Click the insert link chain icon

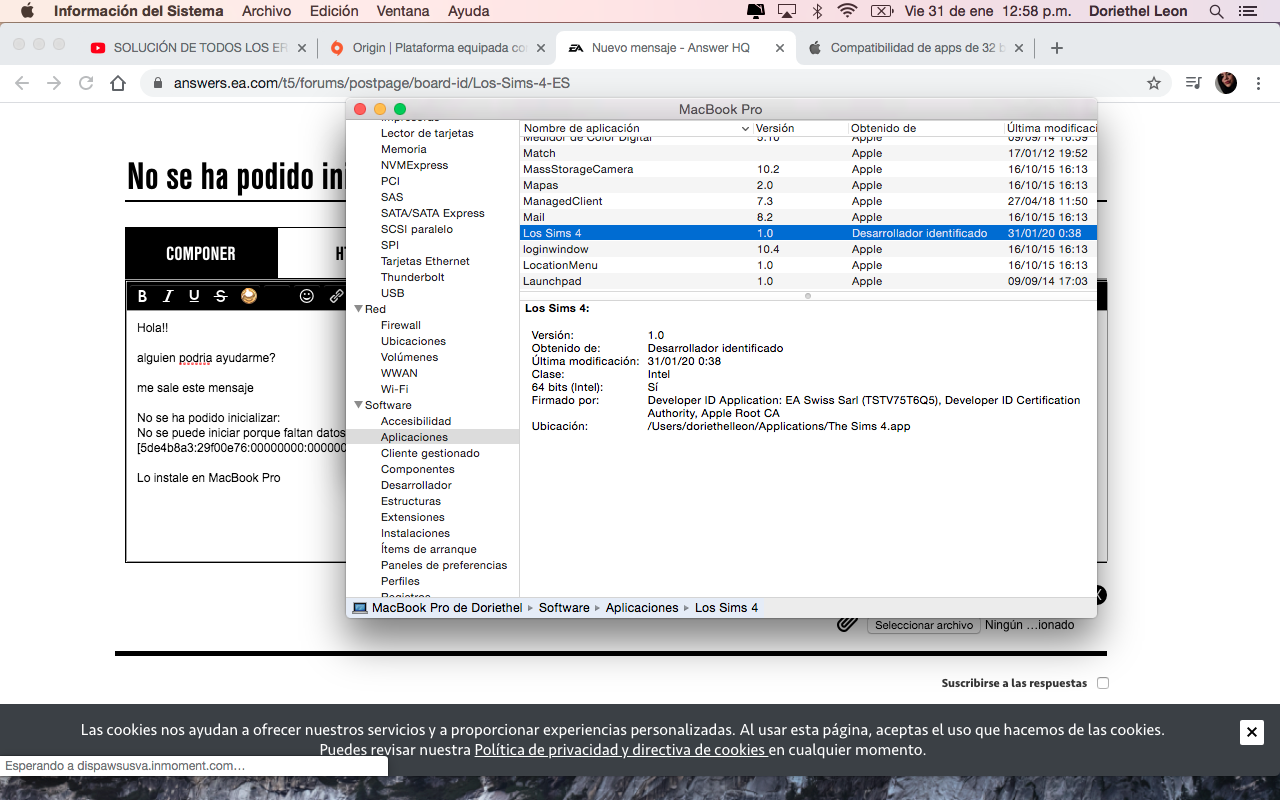(x=337, y=296)
